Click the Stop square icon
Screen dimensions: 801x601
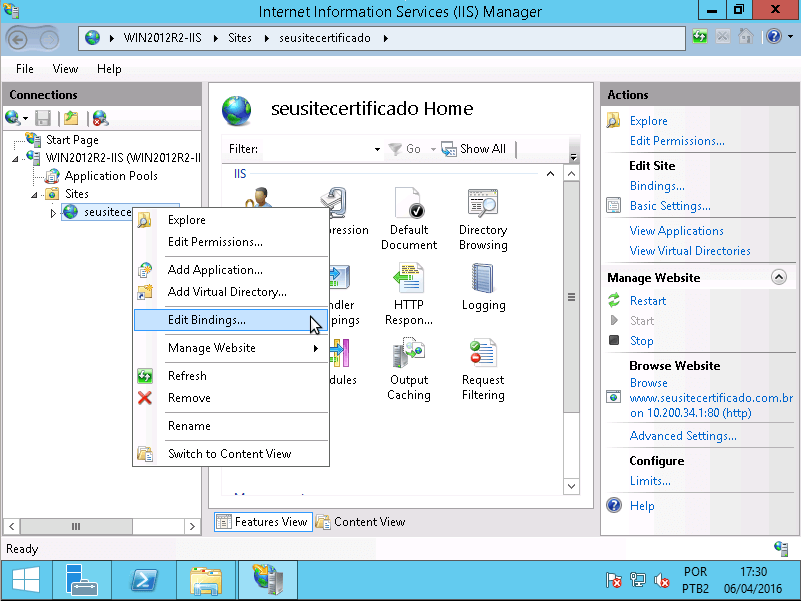614,340
